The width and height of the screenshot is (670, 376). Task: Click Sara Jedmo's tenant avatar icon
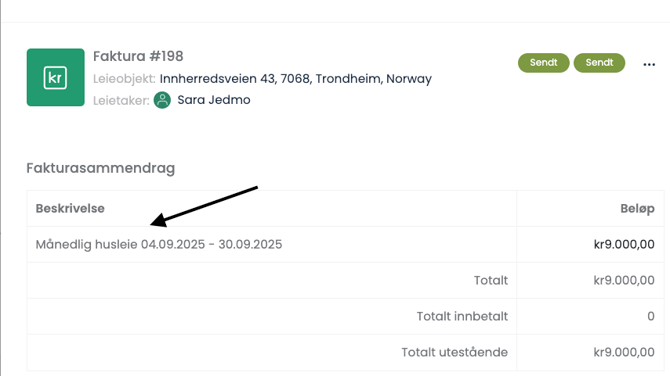(x=162, y=100)
